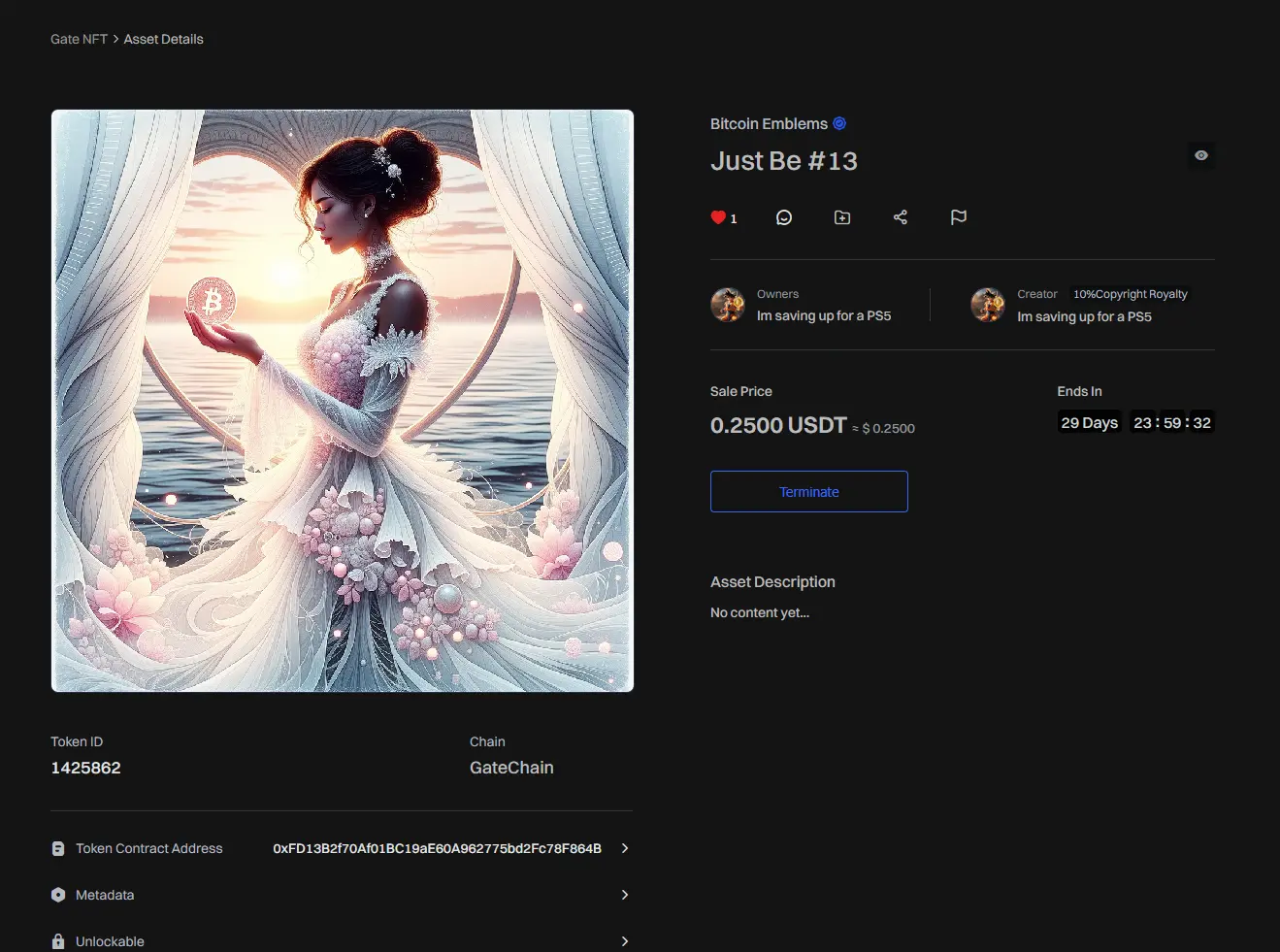
Task: Click the GateChain chain value
Action: [x=511, y=768]
